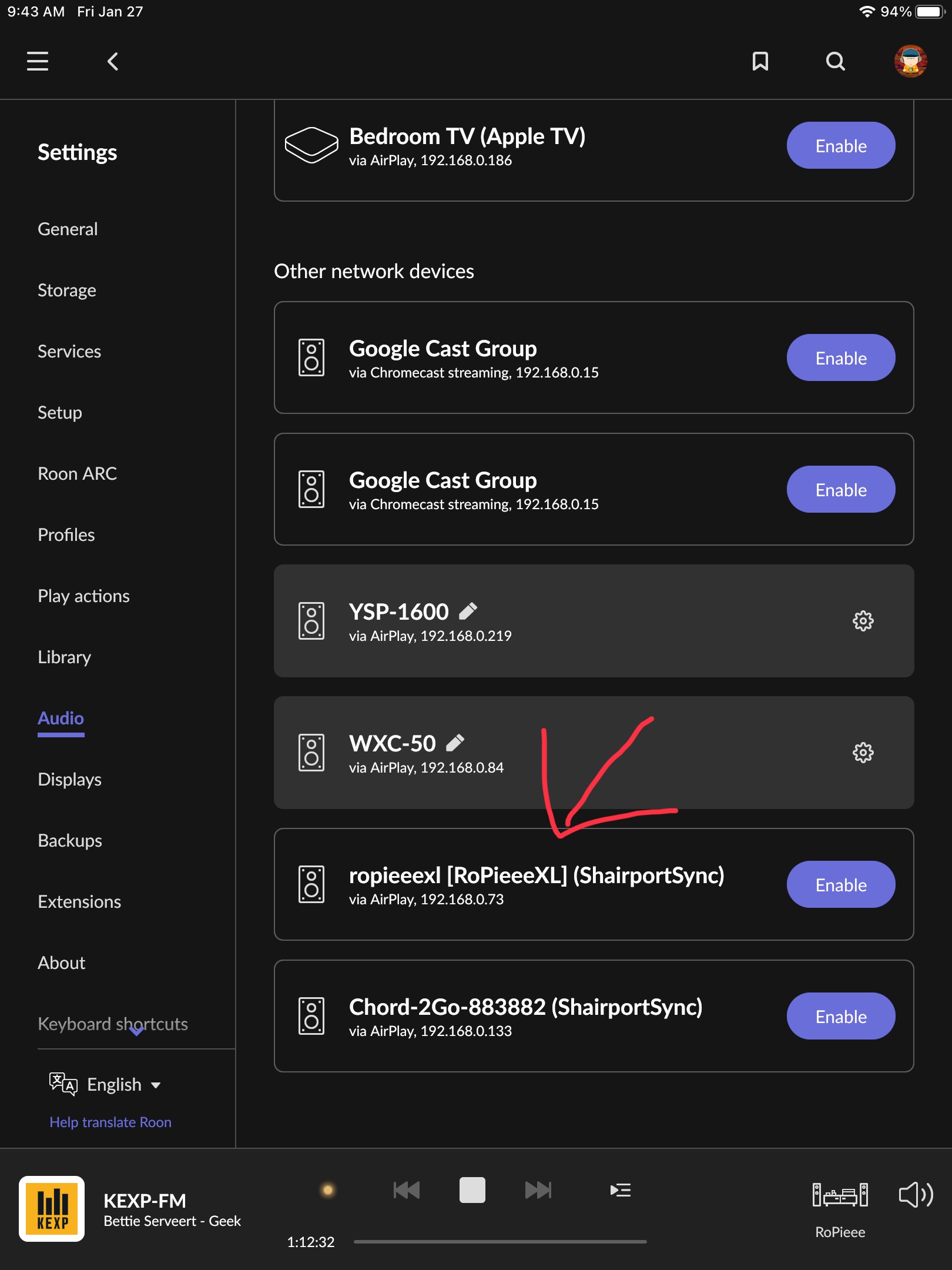Enable the Chord-2Go-883882 ShairportSync device
The height and width of the screenshot is (1270, 952).
[x=840, y=1016]
